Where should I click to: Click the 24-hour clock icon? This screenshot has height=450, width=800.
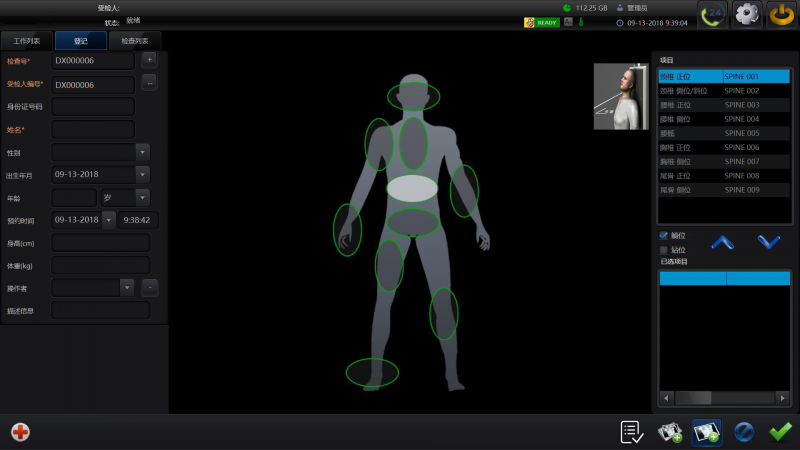pyautogui.click(x=713, y=14)
